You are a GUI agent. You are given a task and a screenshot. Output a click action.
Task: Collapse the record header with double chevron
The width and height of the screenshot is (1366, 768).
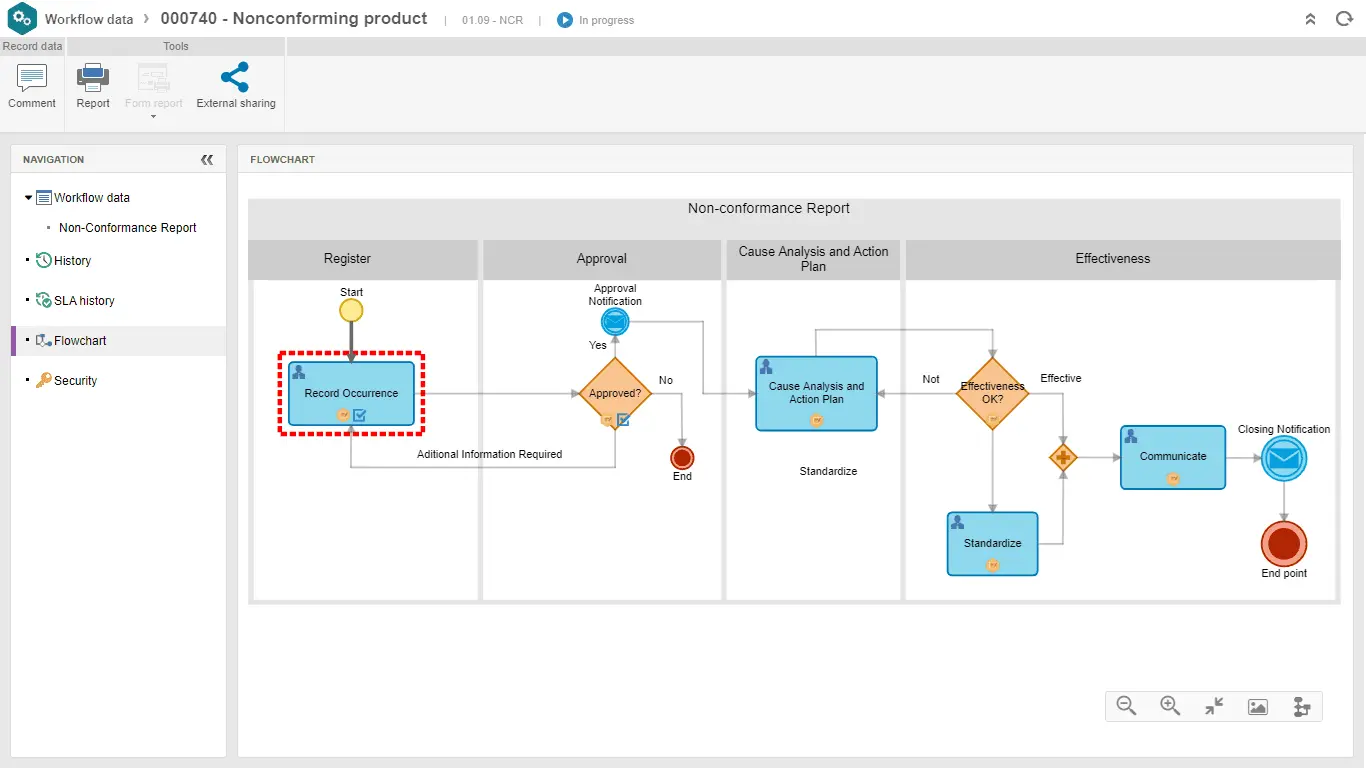pos(1310,19)
